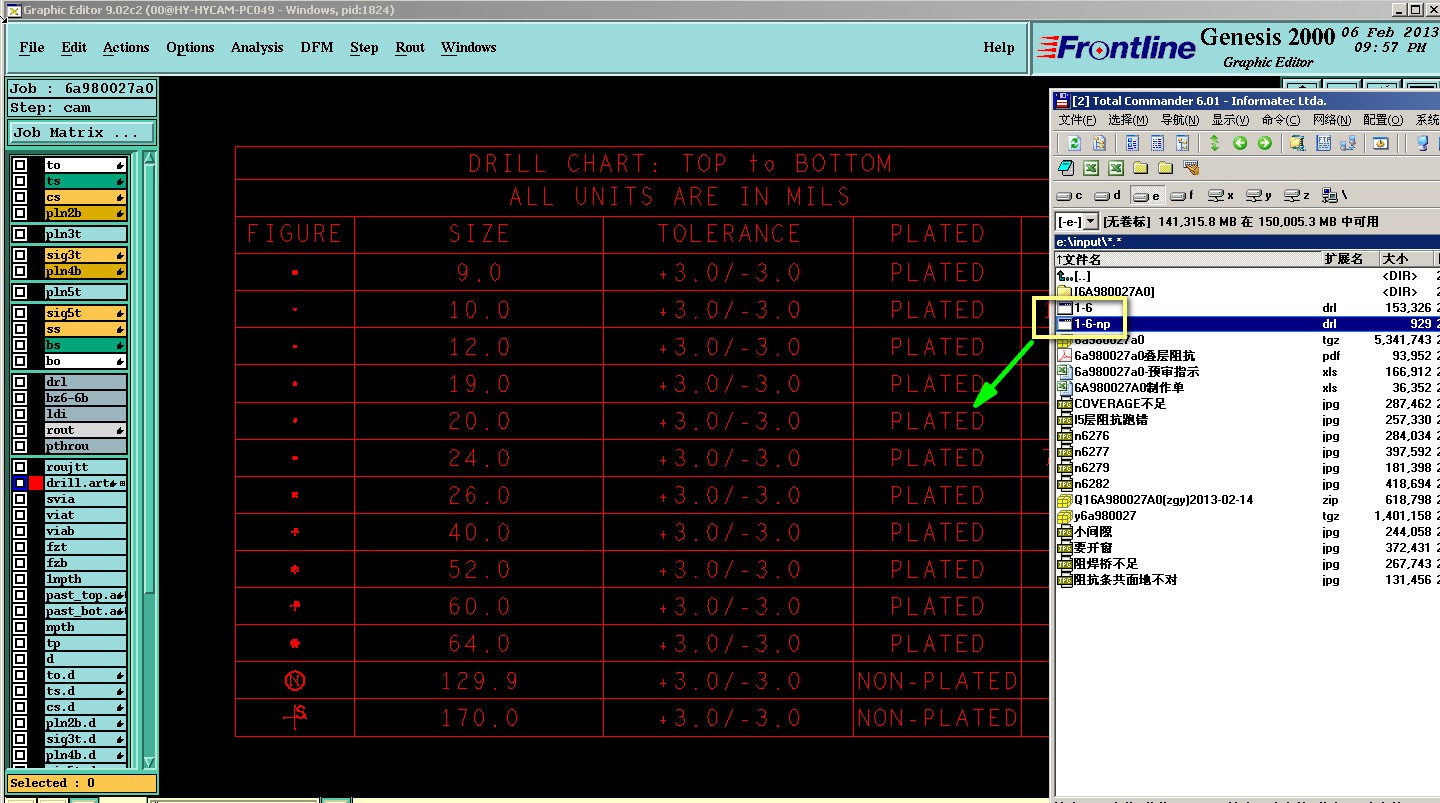Open the File menu in Graphic Editor
The height and width of the screenshot is (803, 1440).
[x=32, y=47]
